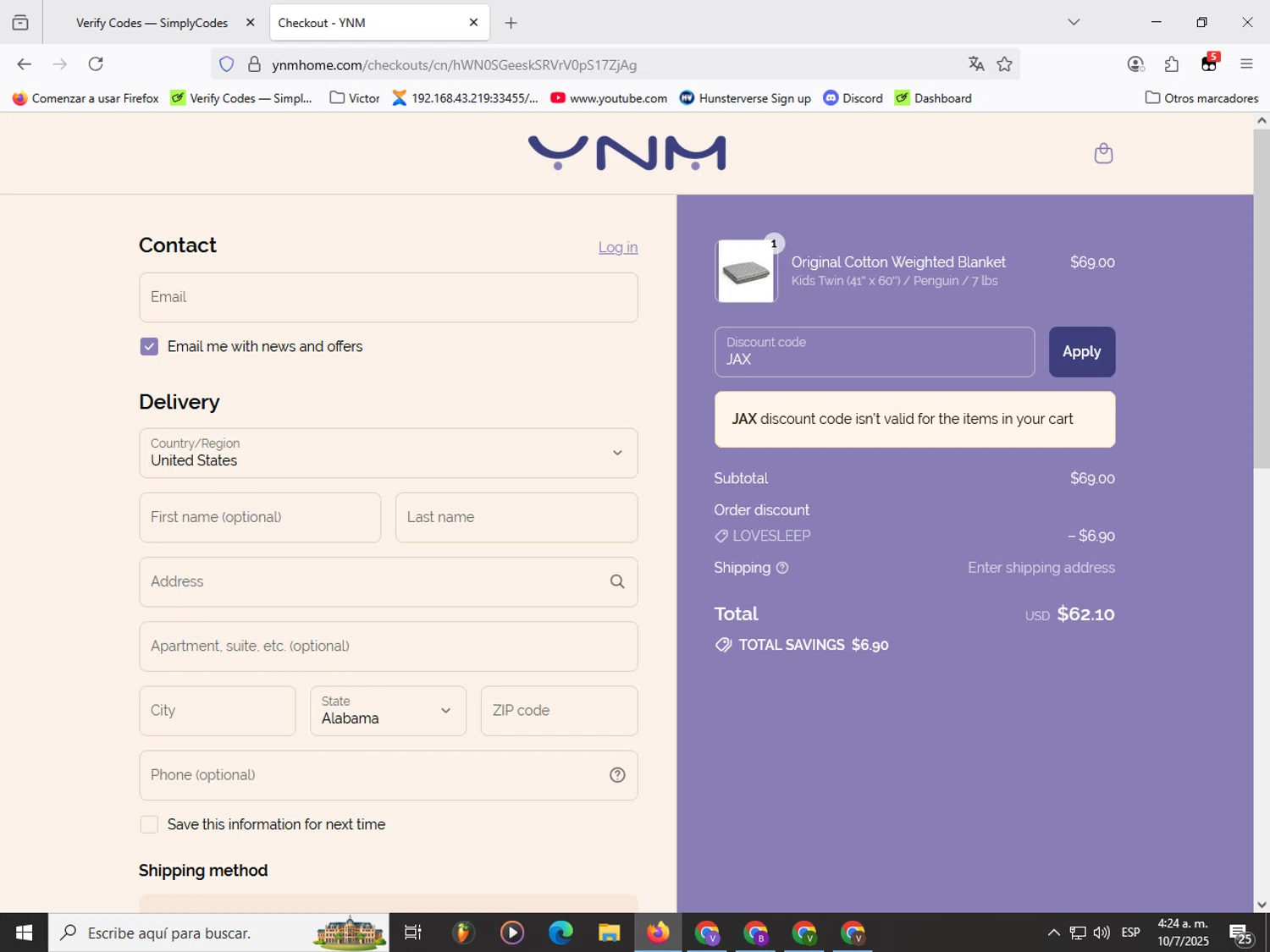Click the volume speaker tray icon

tap(1102, 933)
